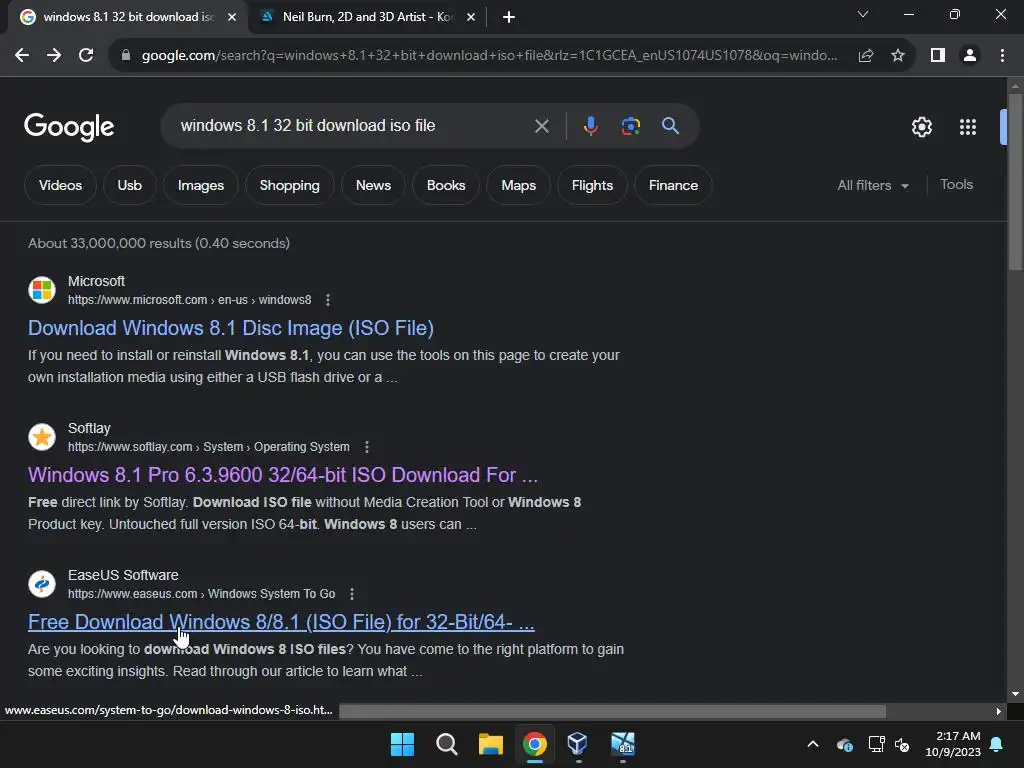1024x768 pixels.
Task: Click the browser address bar URL
Action: (488, 56)
